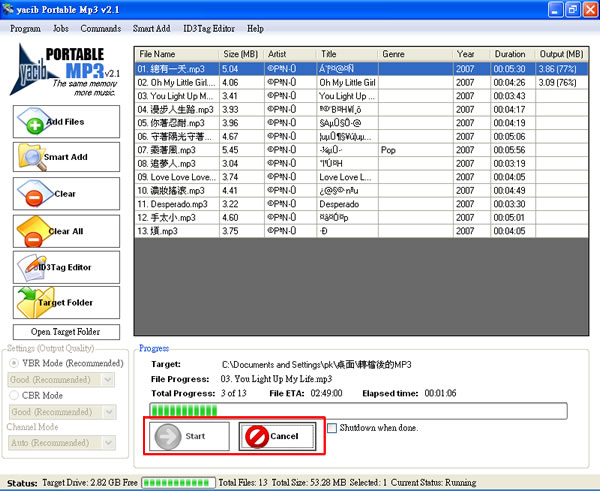
Task: Enable Shutdown when done checkbox
Action: 333,428
